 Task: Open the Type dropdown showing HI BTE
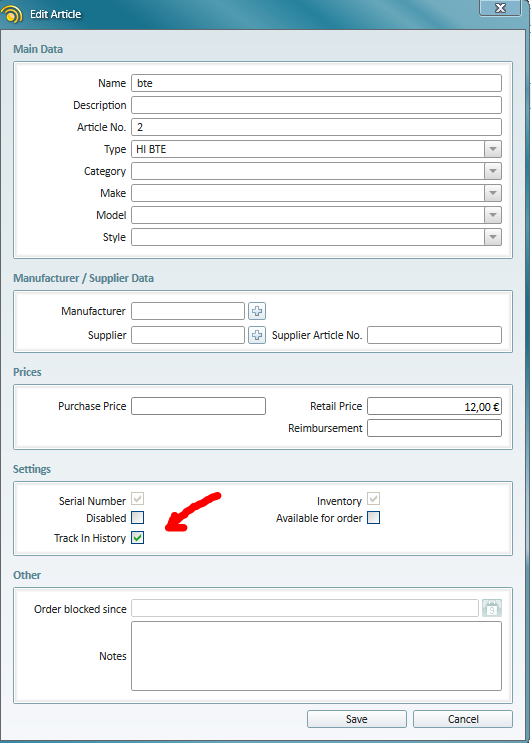point(493,149)
